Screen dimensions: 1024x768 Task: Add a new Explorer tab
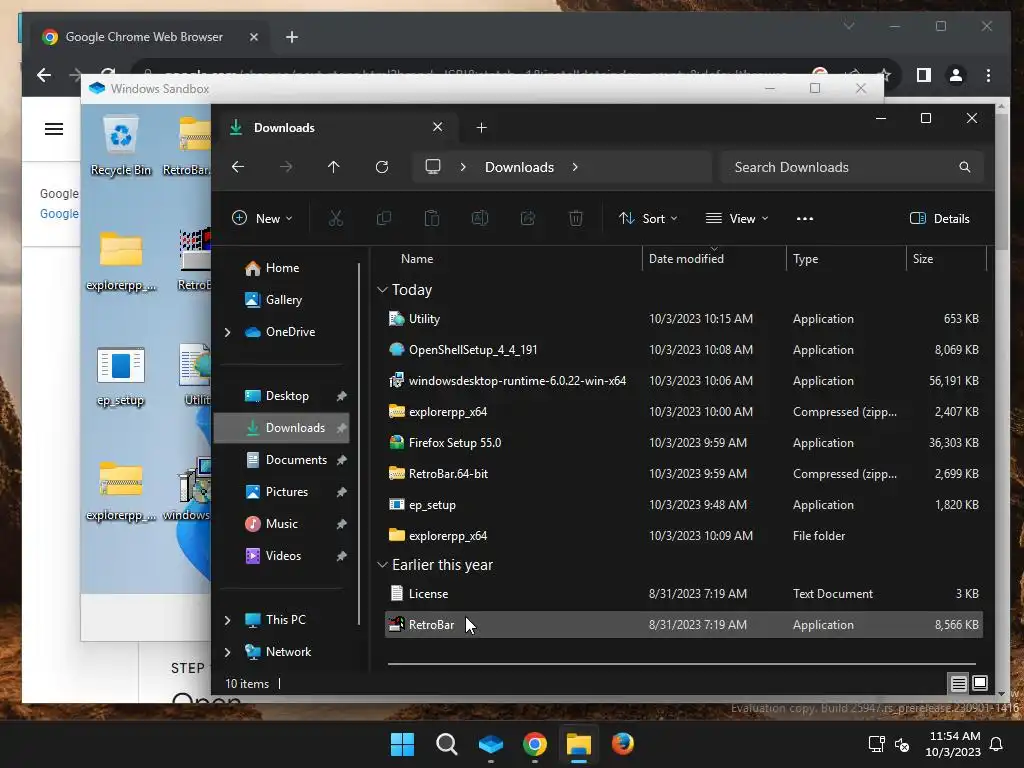click(x=481, y=128)
